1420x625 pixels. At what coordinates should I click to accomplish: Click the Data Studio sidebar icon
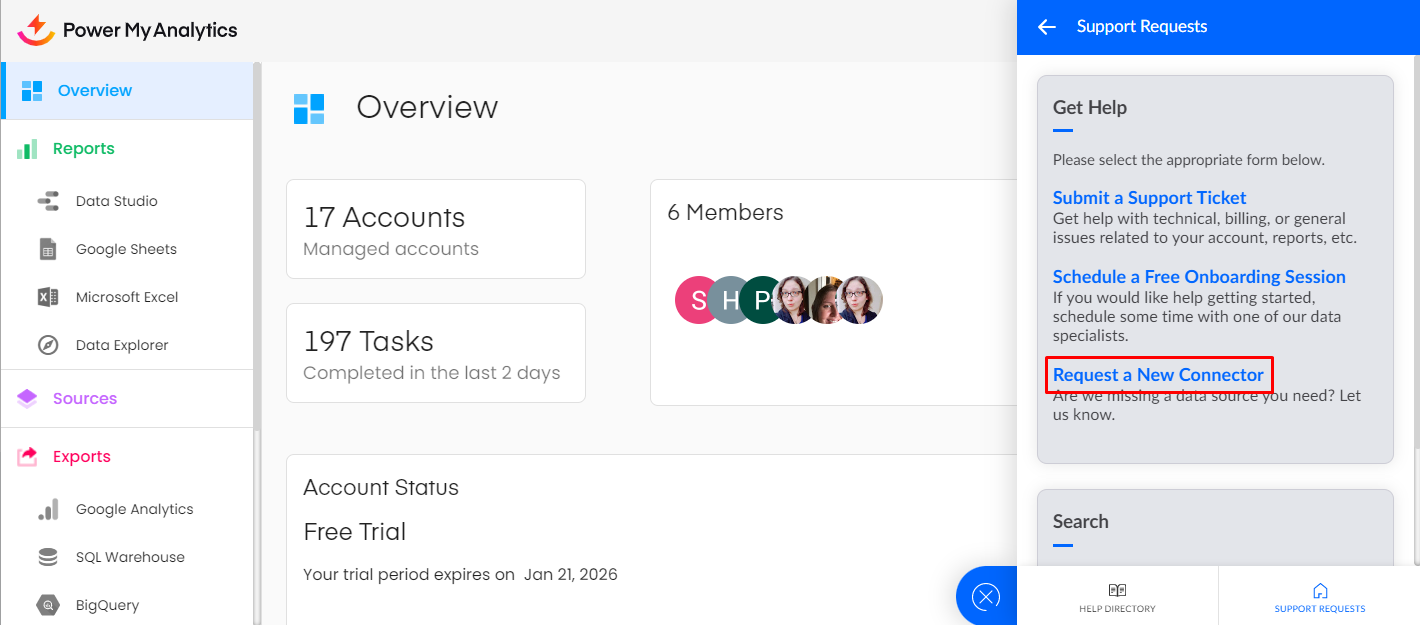pyautogui.click(x=48, y=201)
